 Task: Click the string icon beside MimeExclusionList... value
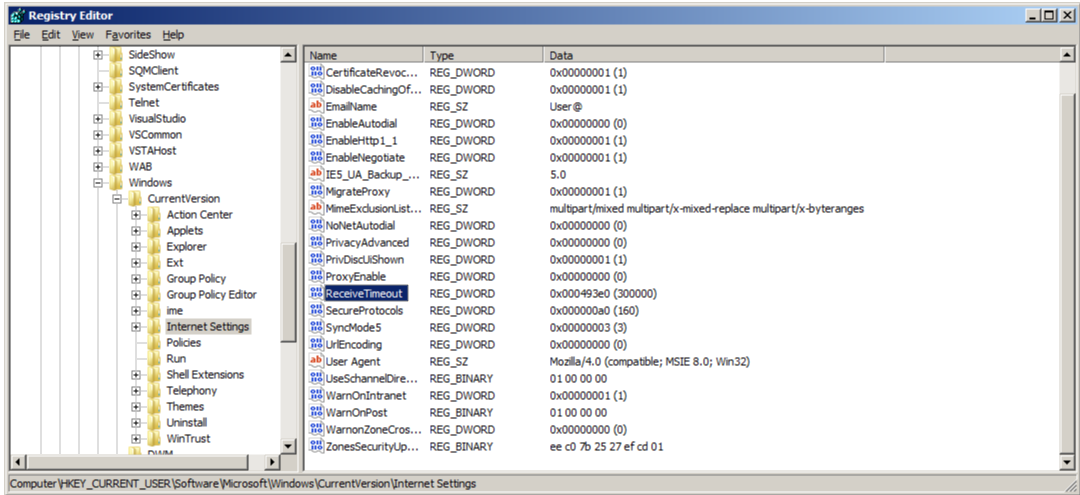click(316, 209)
